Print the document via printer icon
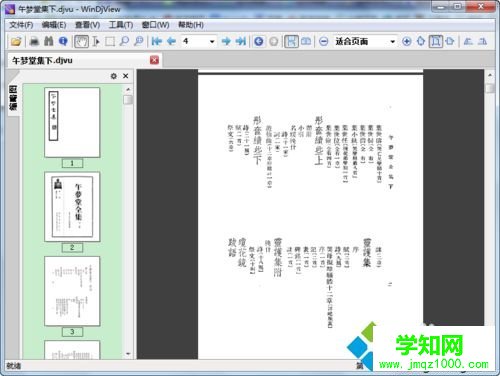 tap(34, 41)
